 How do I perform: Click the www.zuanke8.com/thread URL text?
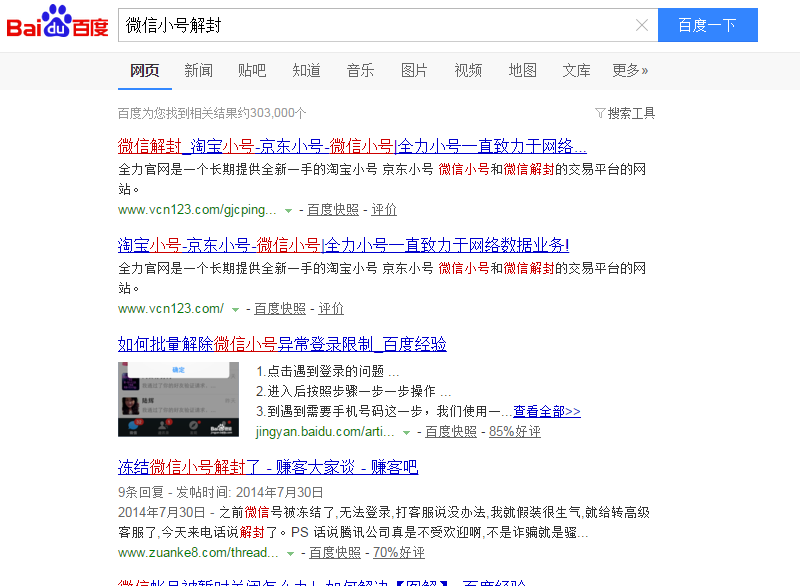pyautogui.click(x=198, y=552)
